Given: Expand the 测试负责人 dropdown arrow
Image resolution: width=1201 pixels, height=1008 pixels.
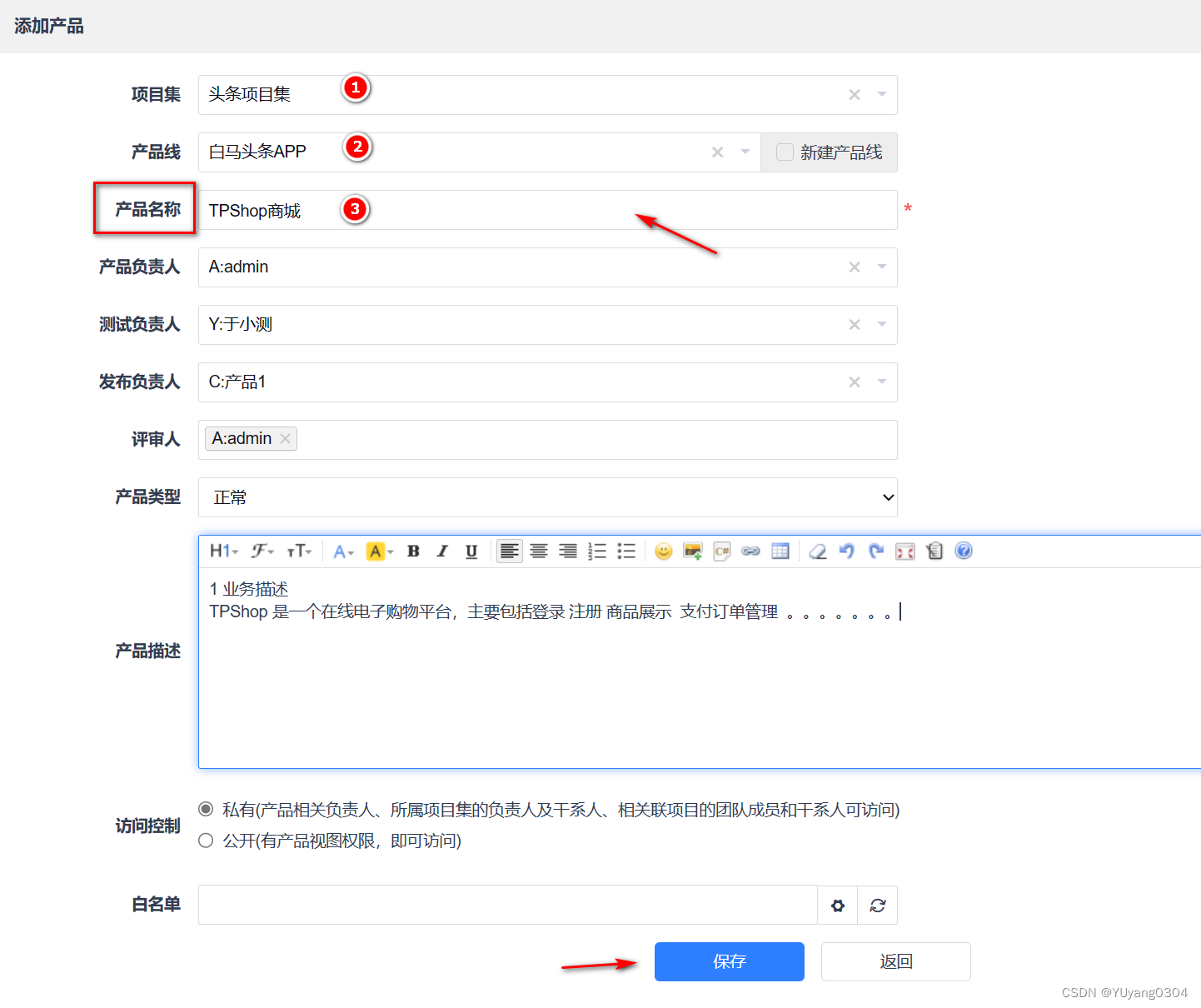Looking at the screenshot, I should pos(882,325).
